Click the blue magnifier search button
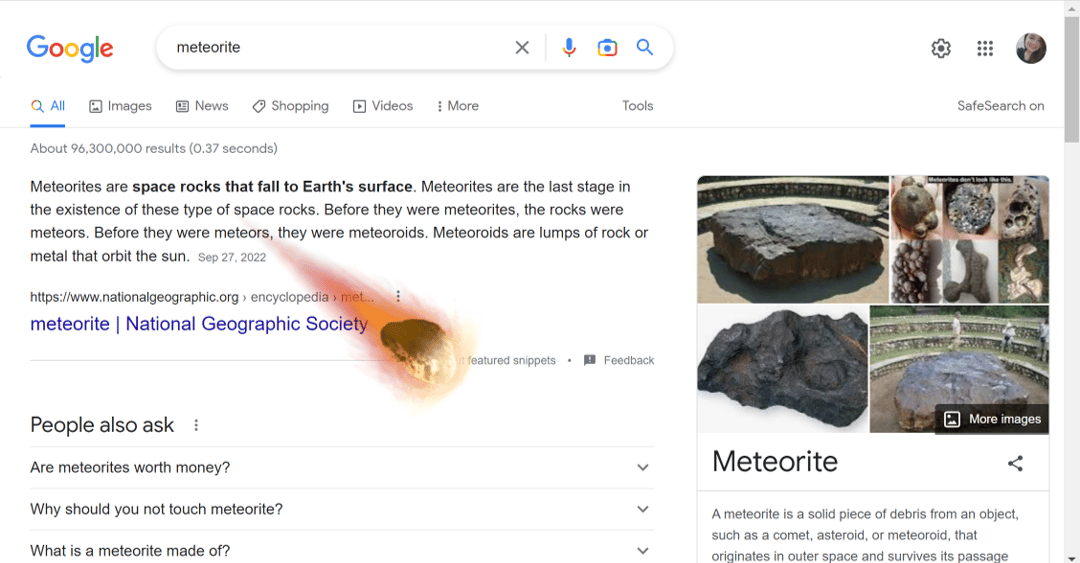 tap(645, 48)
